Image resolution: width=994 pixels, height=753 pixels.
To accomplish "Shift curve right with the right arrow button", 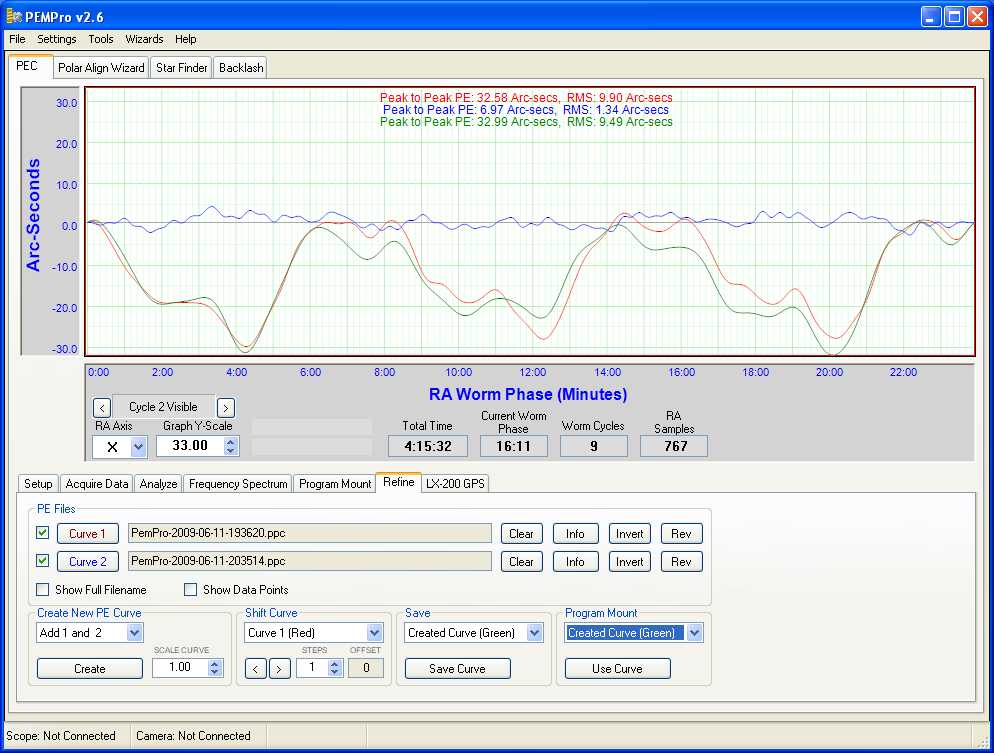I will click(280, 668).
